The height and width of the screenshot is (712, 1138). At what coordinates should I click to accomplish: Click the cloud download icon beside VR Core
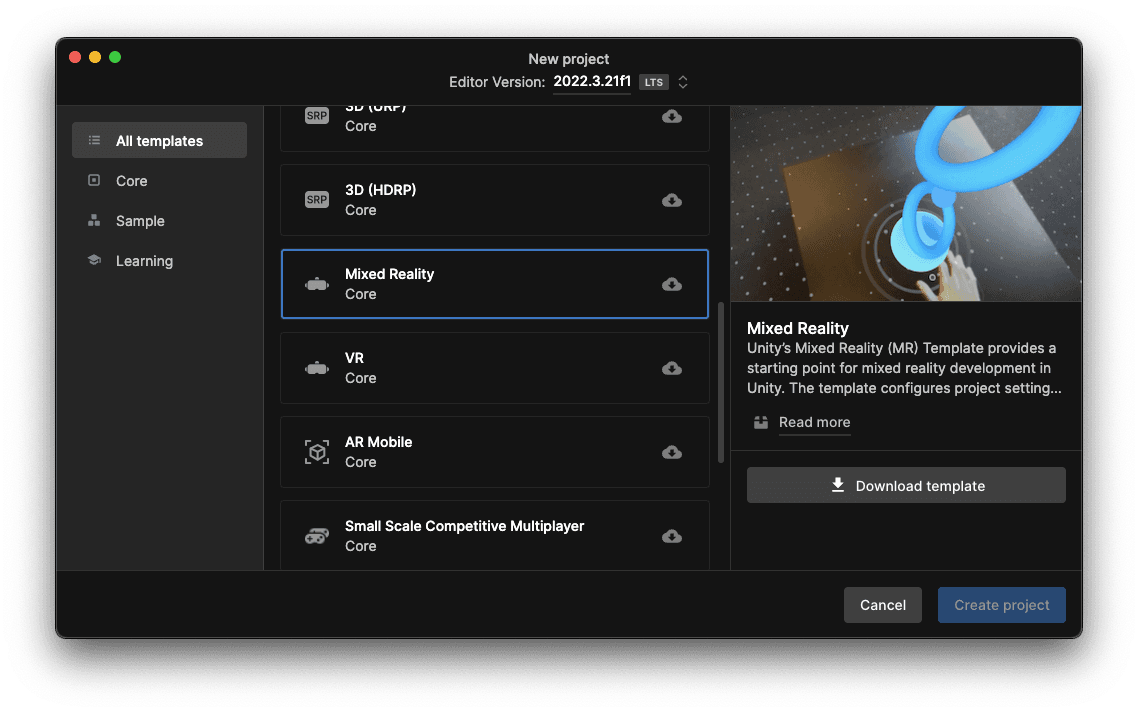pyautogui.click(x=671, y=368)
